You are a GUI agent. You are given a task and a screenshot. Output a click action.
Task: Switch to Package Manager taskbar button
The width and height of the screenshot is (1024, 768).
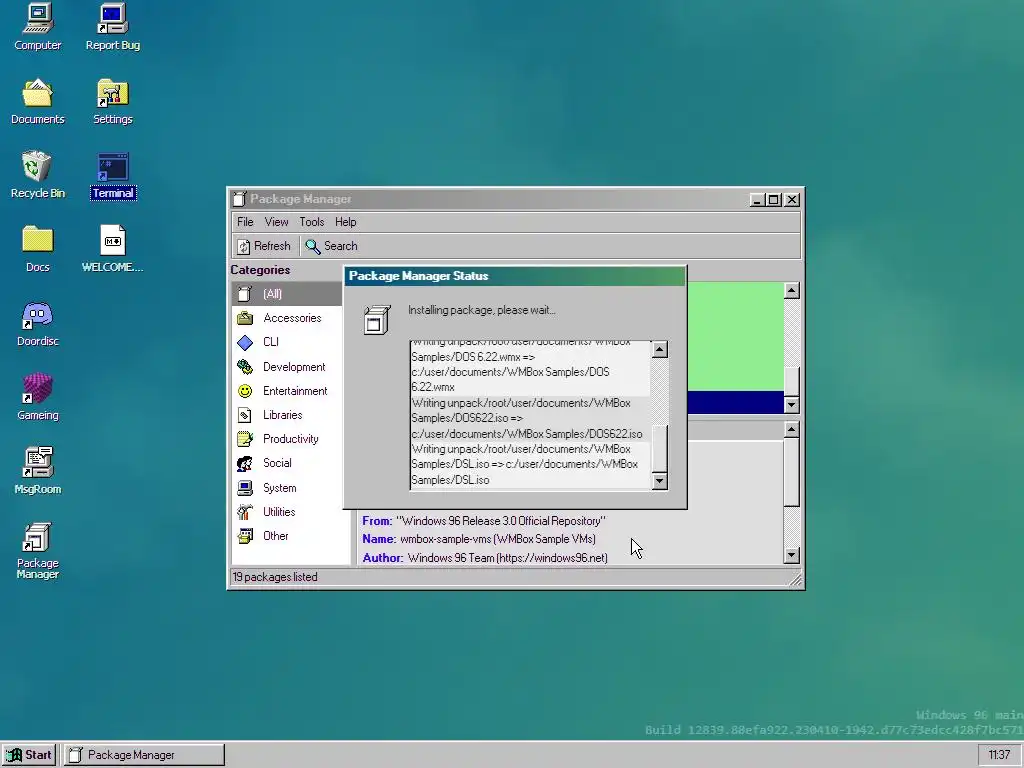(x=144, y=755)
